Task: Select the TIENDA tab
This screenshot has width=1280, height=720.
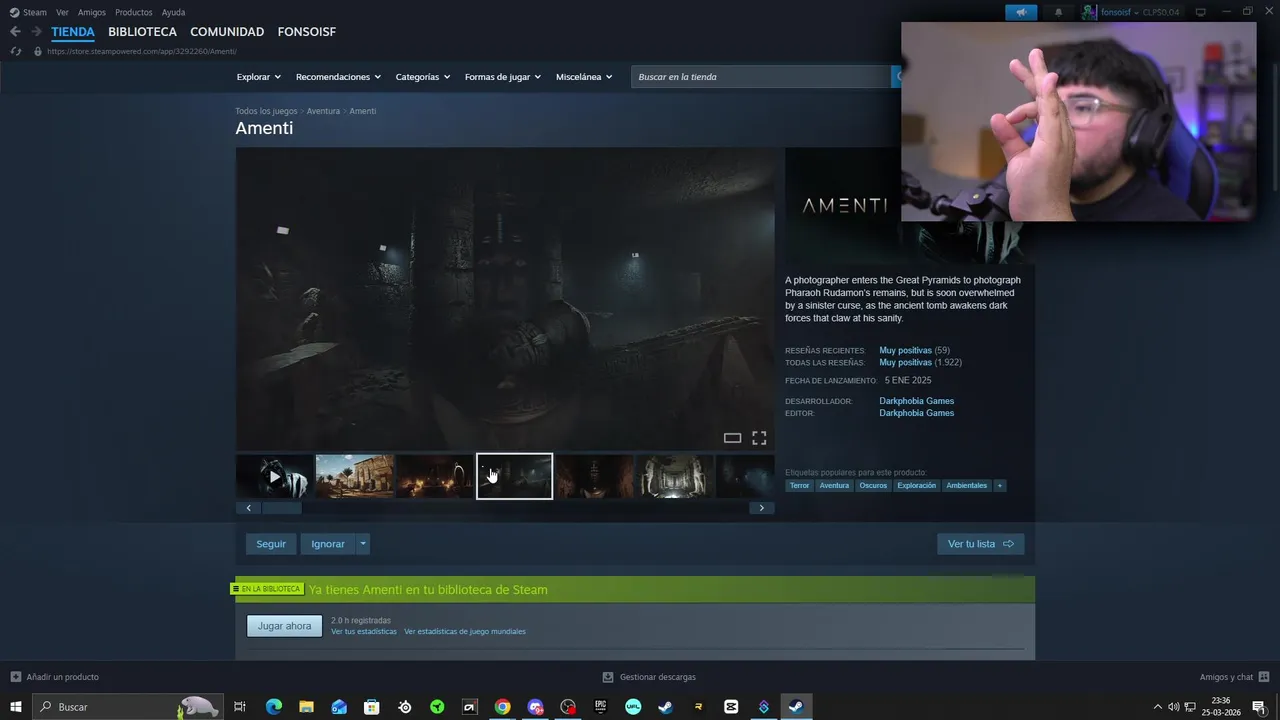Action: tap(73, 32)
